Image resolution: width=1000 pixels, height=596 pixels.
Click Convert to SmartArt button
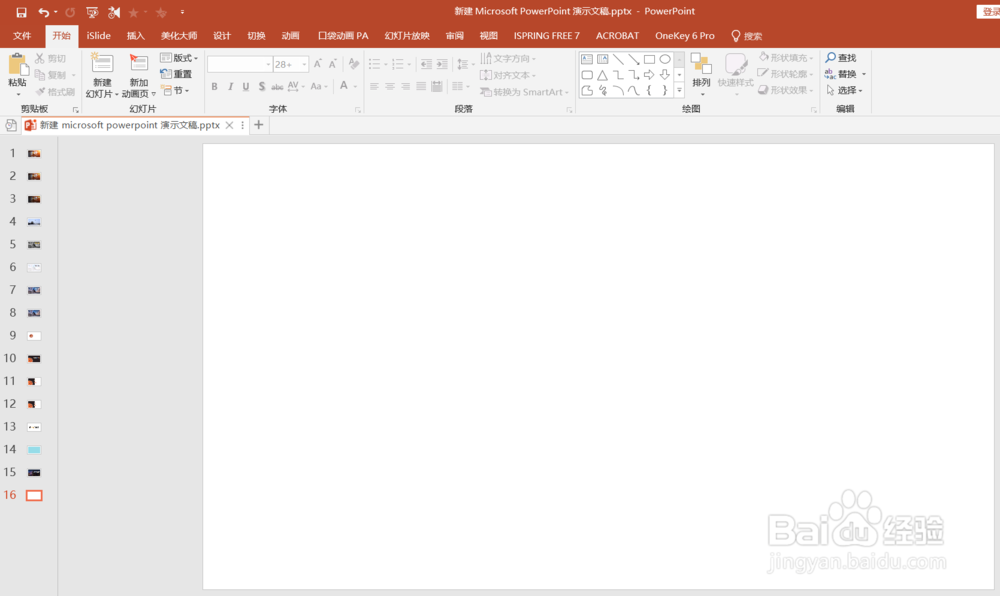click(524, 92)
